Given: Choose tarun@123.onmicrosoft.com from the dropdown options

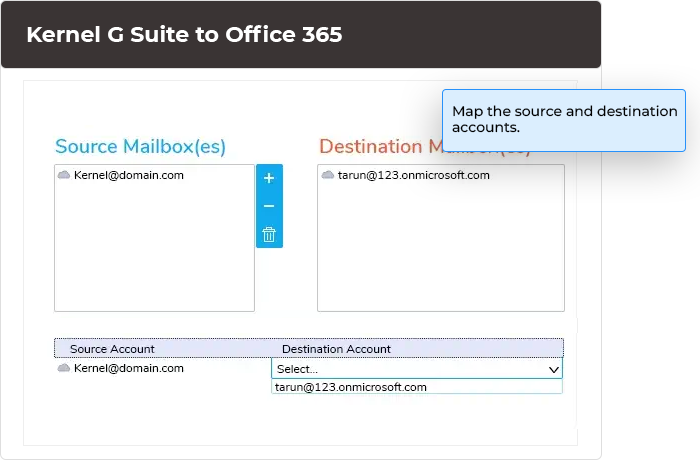Looking at the screenshot, I should pos(351,387).
